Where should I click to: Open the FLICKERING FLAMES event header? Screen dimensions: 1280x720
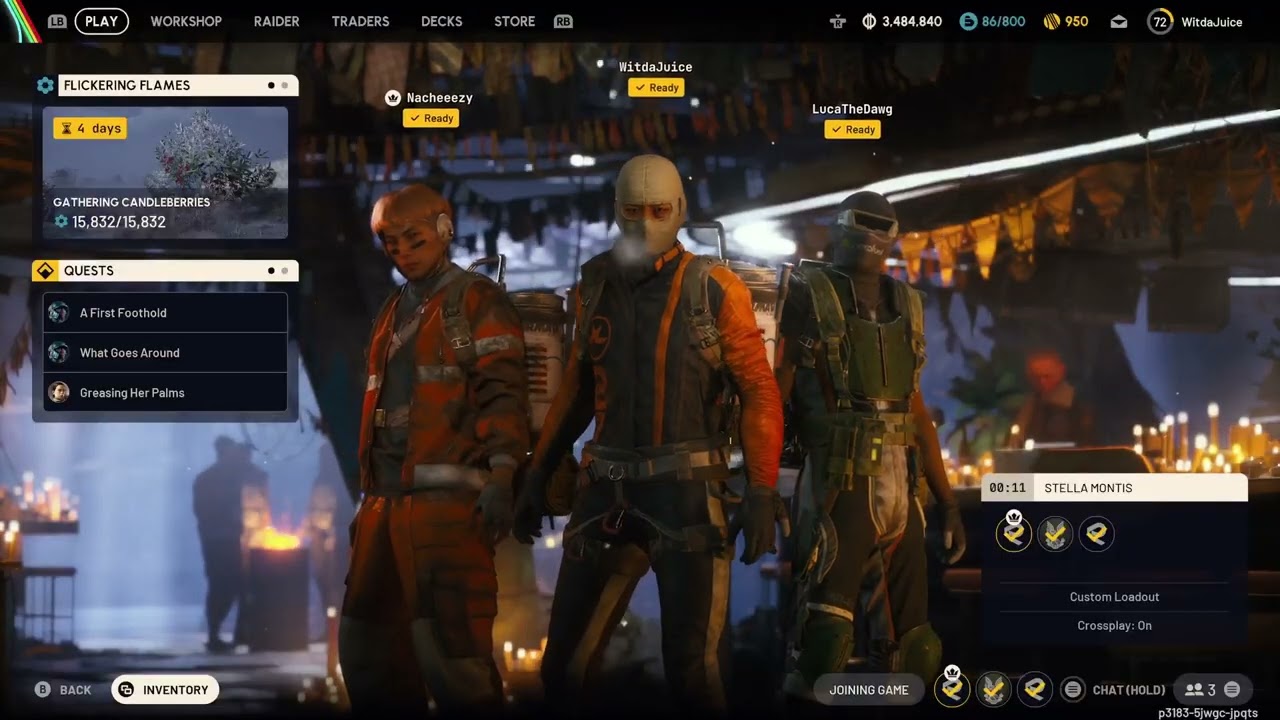coord(178,85)
